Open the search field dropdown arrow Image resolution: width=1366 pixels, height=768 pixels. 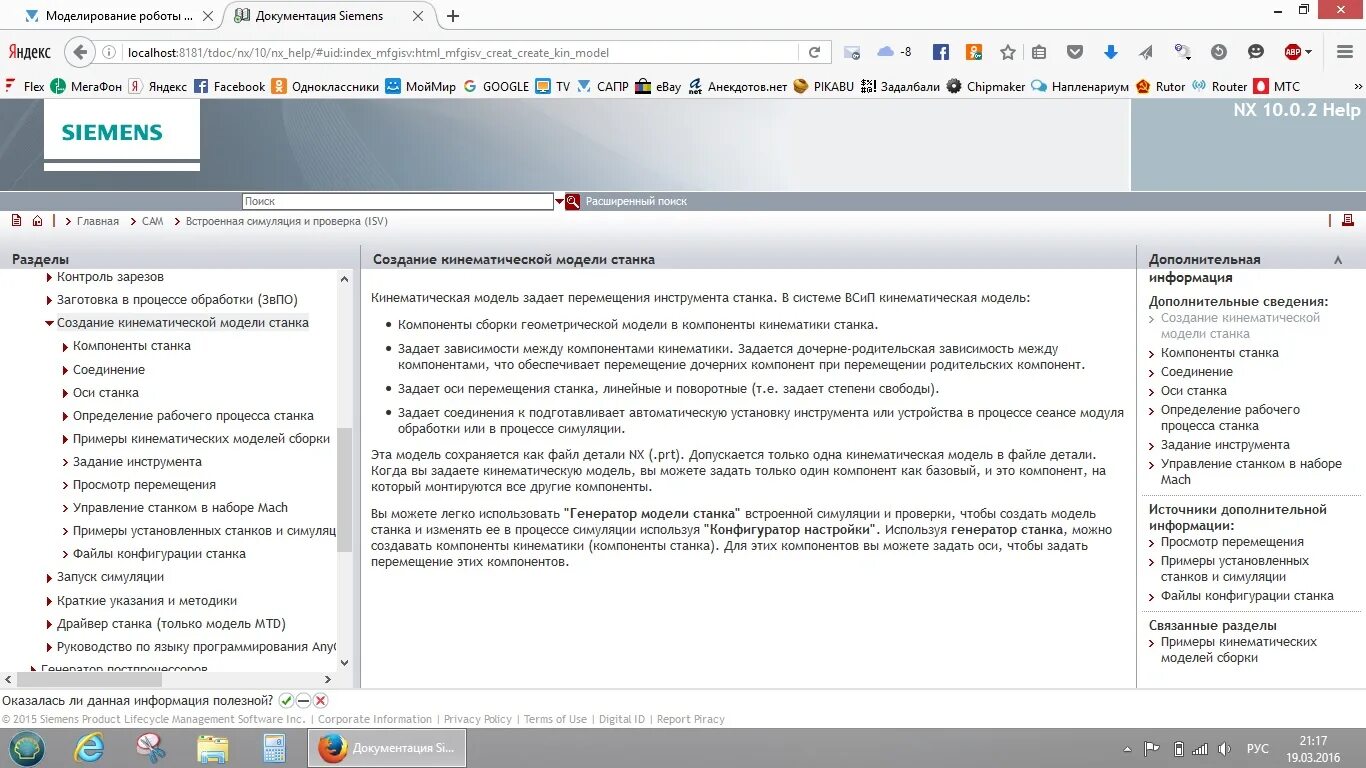pyautogui.click(x=559, y=201)
